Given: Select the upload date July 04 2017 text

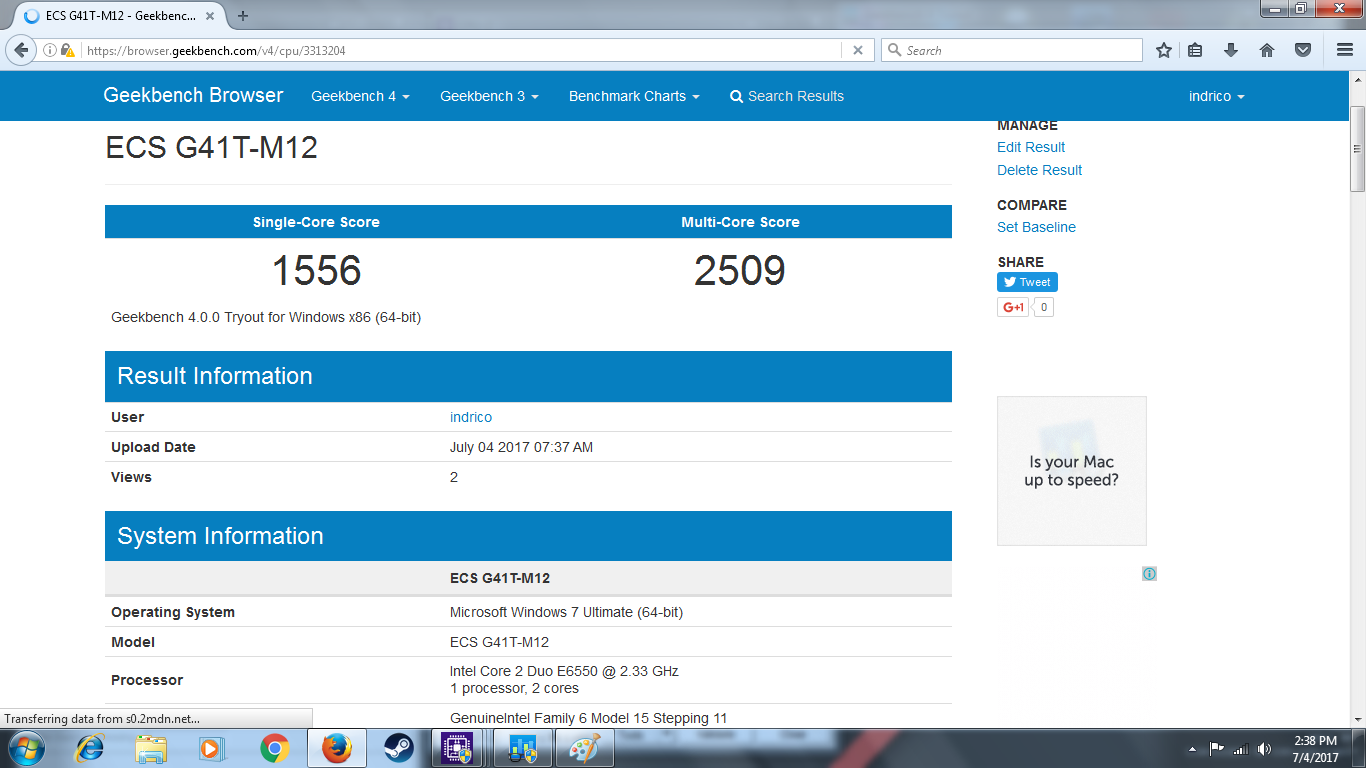Looking at the screenshot, I should (x=521, y=447).
